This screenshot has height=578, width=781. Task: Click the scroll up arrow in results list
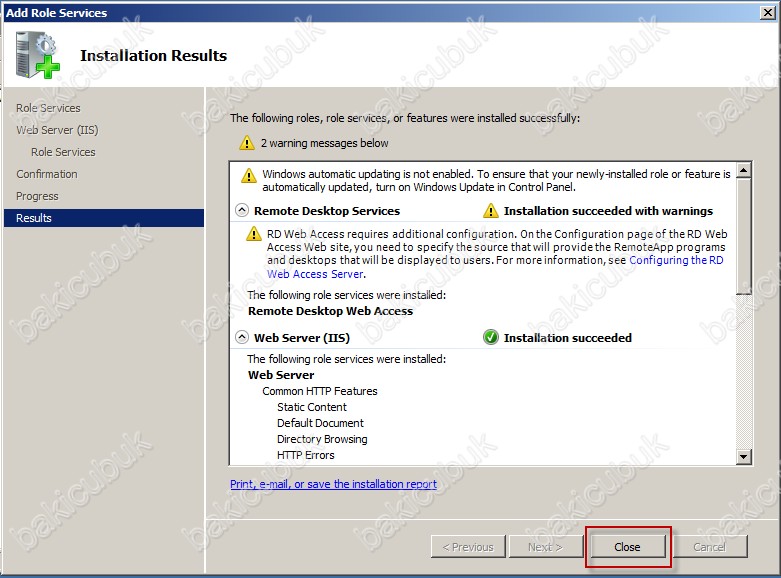(x=744, y=170)
